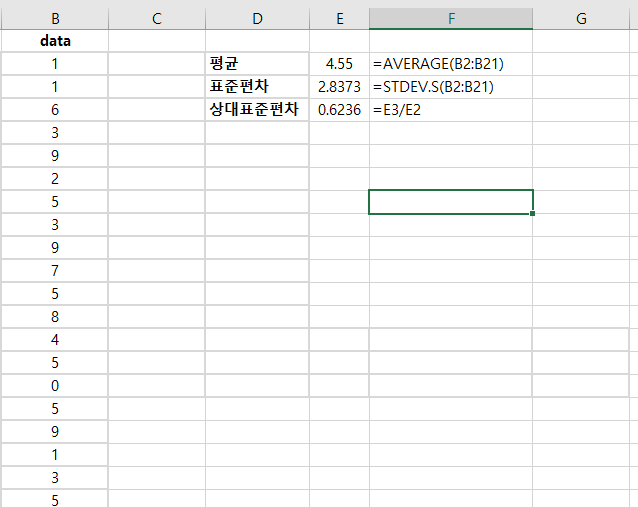Click the active green-bordered cell in column F

pyautogui.click(x=451, y=202)
